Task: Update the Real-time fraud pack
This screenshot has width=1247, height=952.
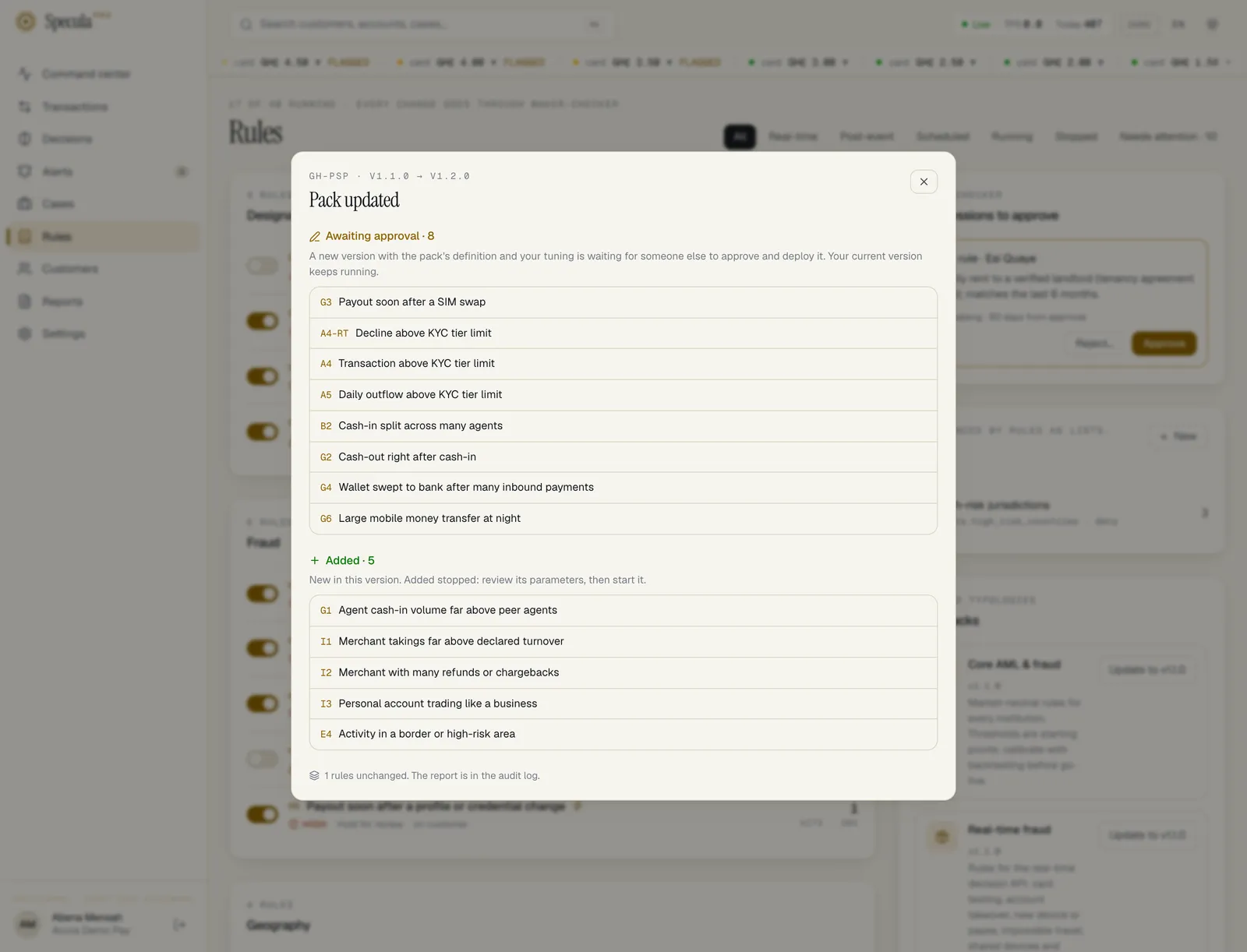Action: [x=1147, y=835]
